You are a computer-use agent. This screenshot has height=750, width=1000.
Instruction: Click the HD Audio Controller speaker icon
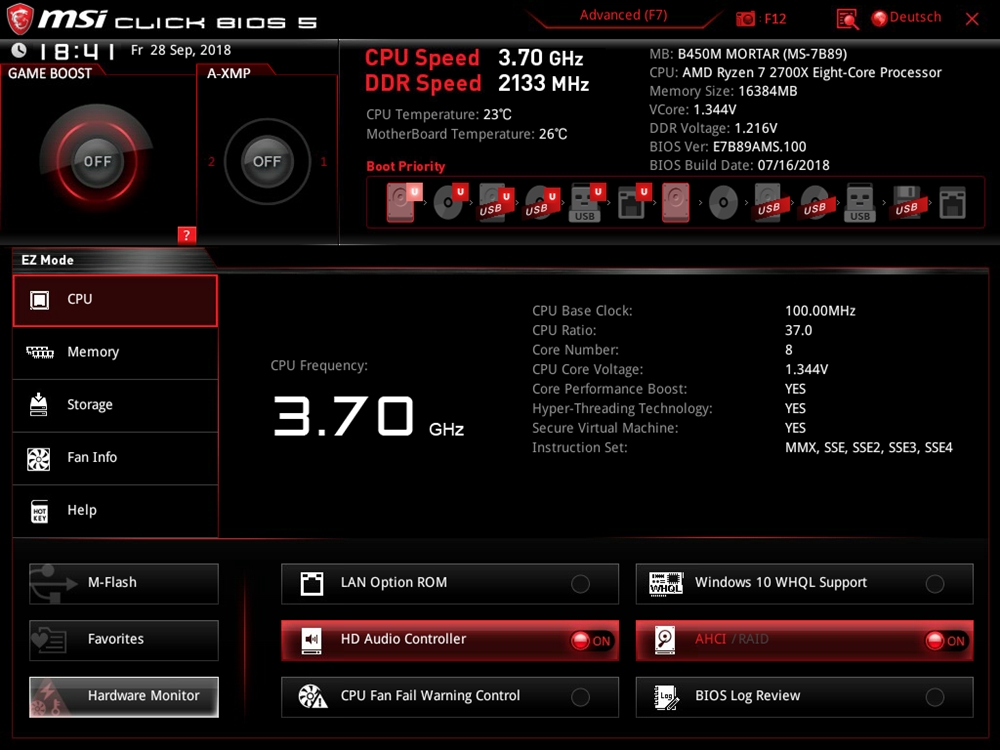311,640
